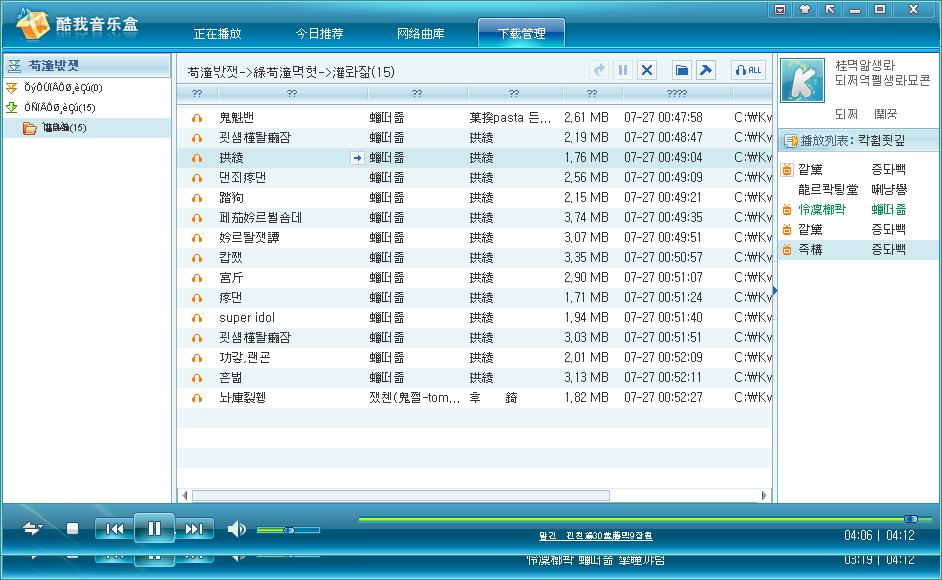Click the headphone icon in the 2.61 MB row
942x580 pixels.
196,118
